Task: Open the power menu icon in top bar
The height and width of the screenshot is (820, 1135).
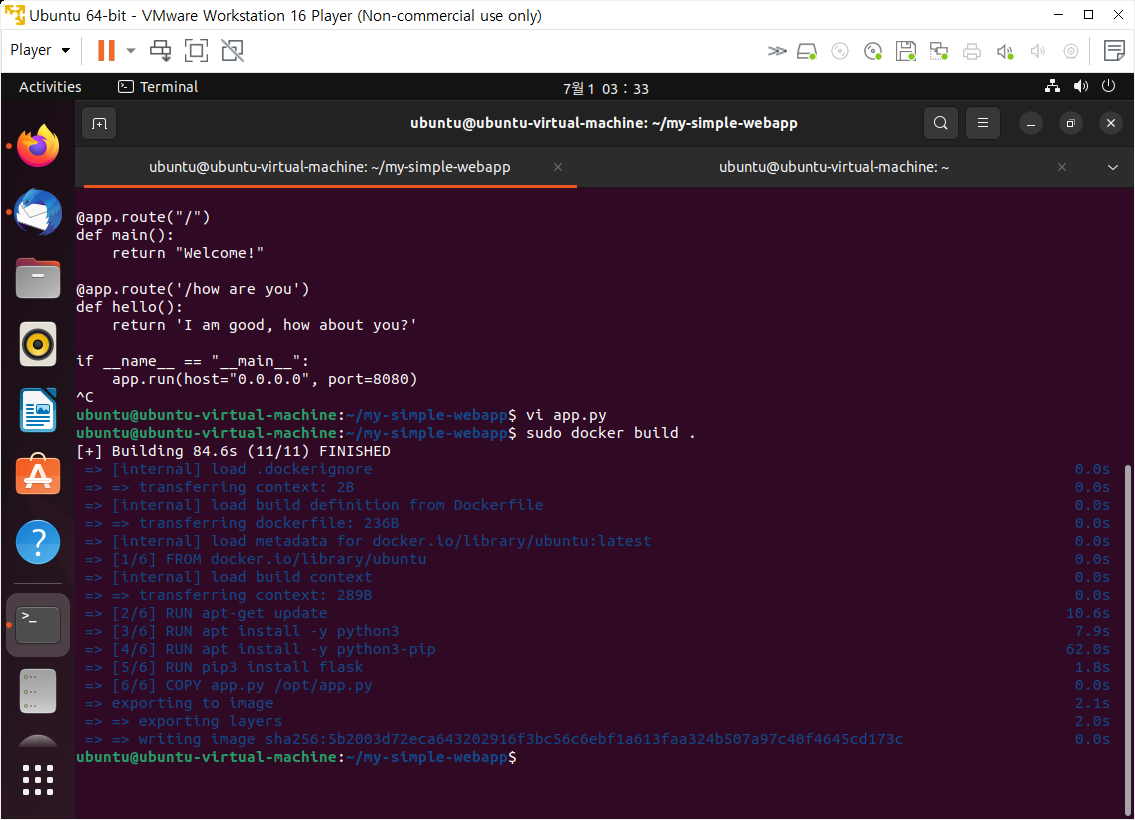Action: [x=1108, y=86]
